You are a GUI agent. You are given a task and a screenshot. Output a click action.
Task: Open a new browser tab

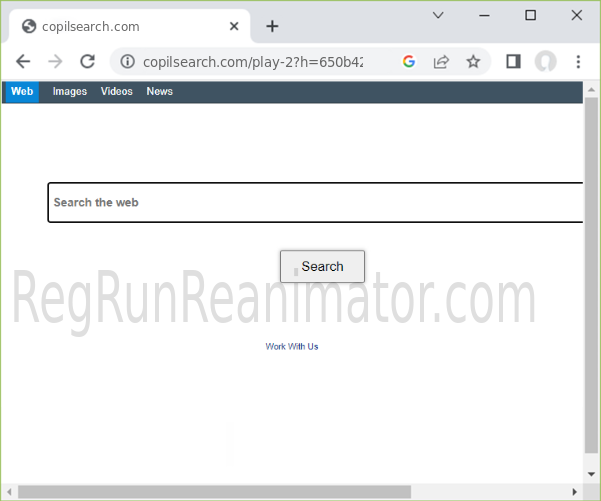click(272, 26)
